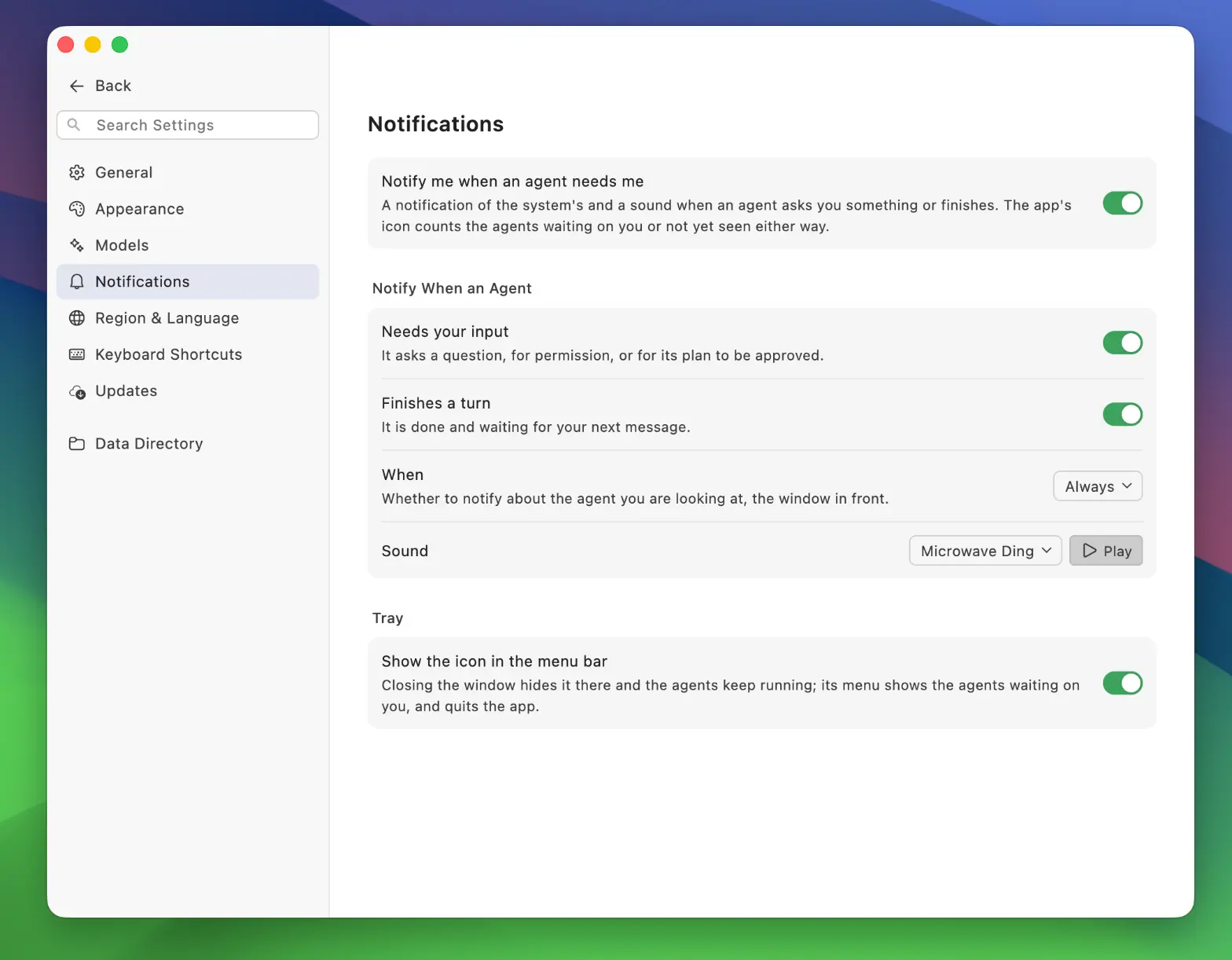Click the Data Directory folder icon
Image resolution: width=1232 pixels, height=960 pixels.
[x=76, y=444]
